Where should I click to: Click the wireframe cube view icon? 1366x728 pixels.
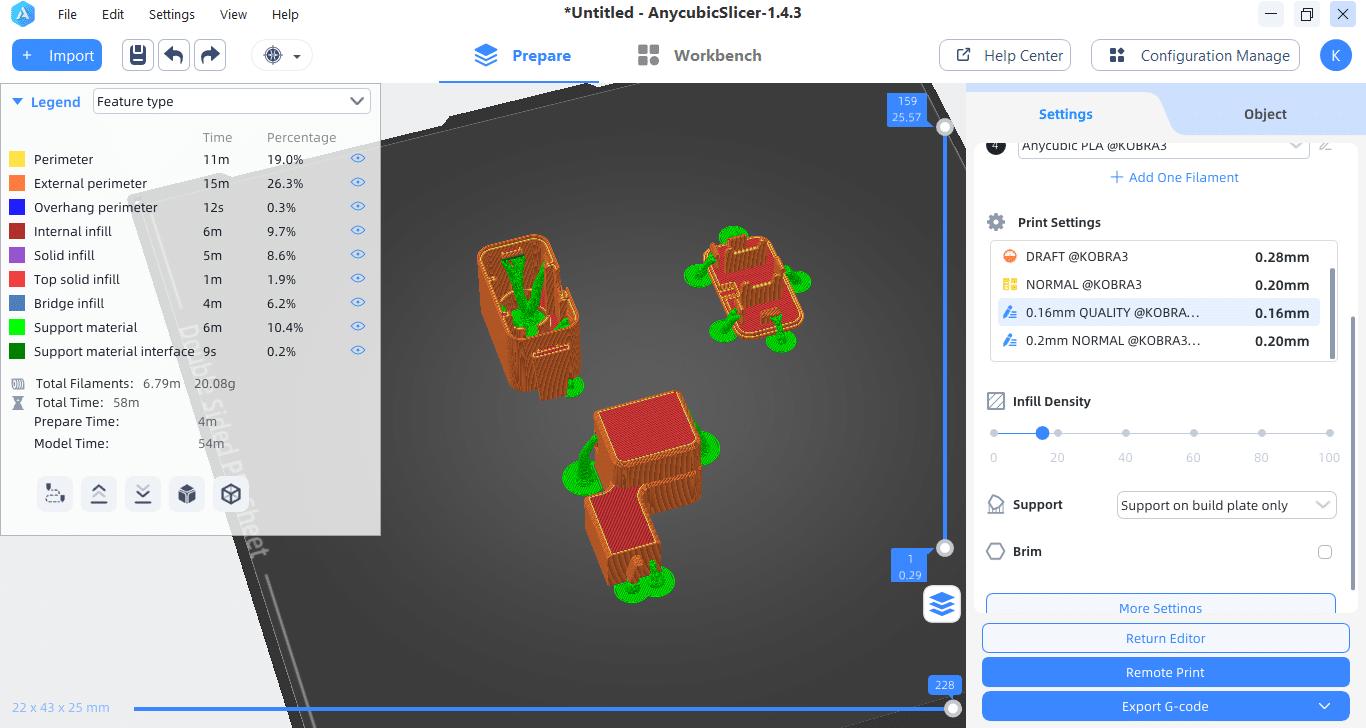point(231,494)
